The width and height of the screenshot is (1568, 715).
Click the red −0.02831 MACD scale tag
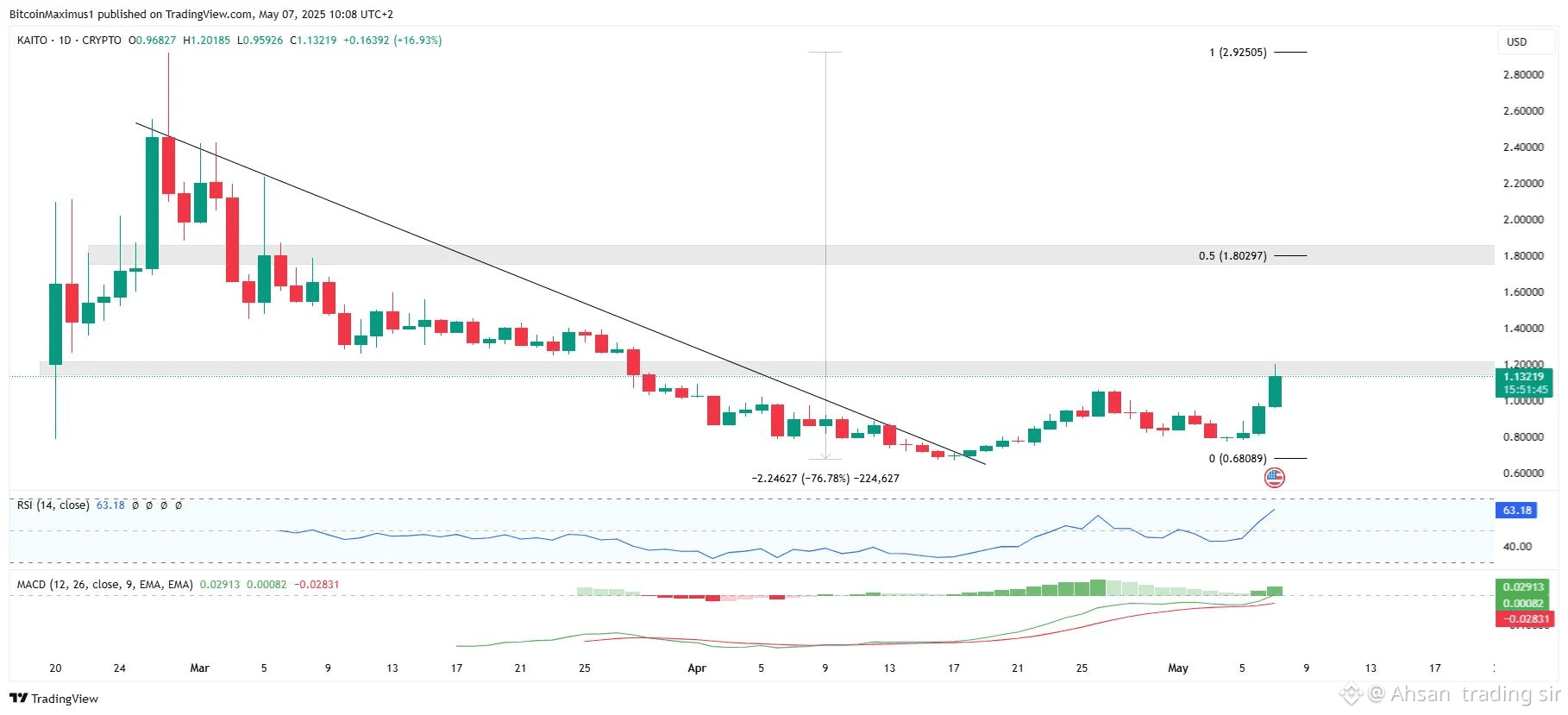point(1524,619)
